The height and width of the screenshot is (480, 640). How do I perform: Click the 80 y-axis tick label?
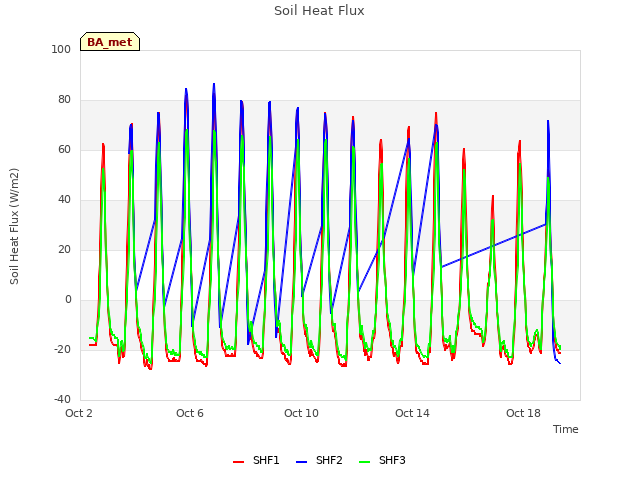[64, 100]
